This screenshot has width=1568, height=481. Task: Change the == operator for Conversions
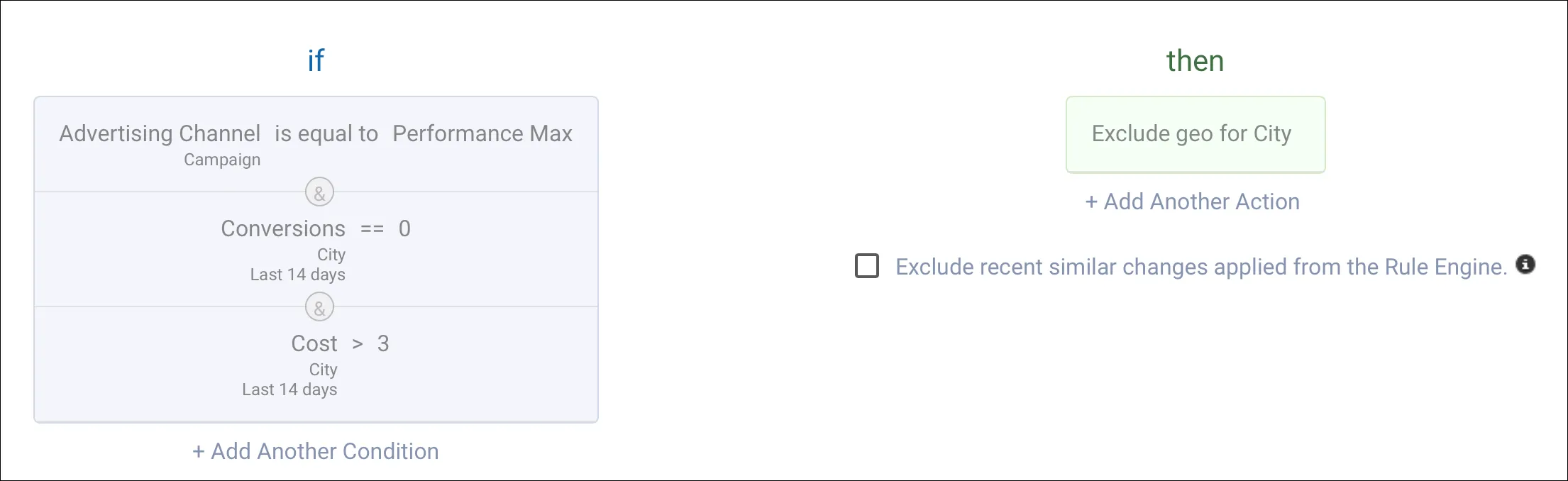click(x=372, y=228)
